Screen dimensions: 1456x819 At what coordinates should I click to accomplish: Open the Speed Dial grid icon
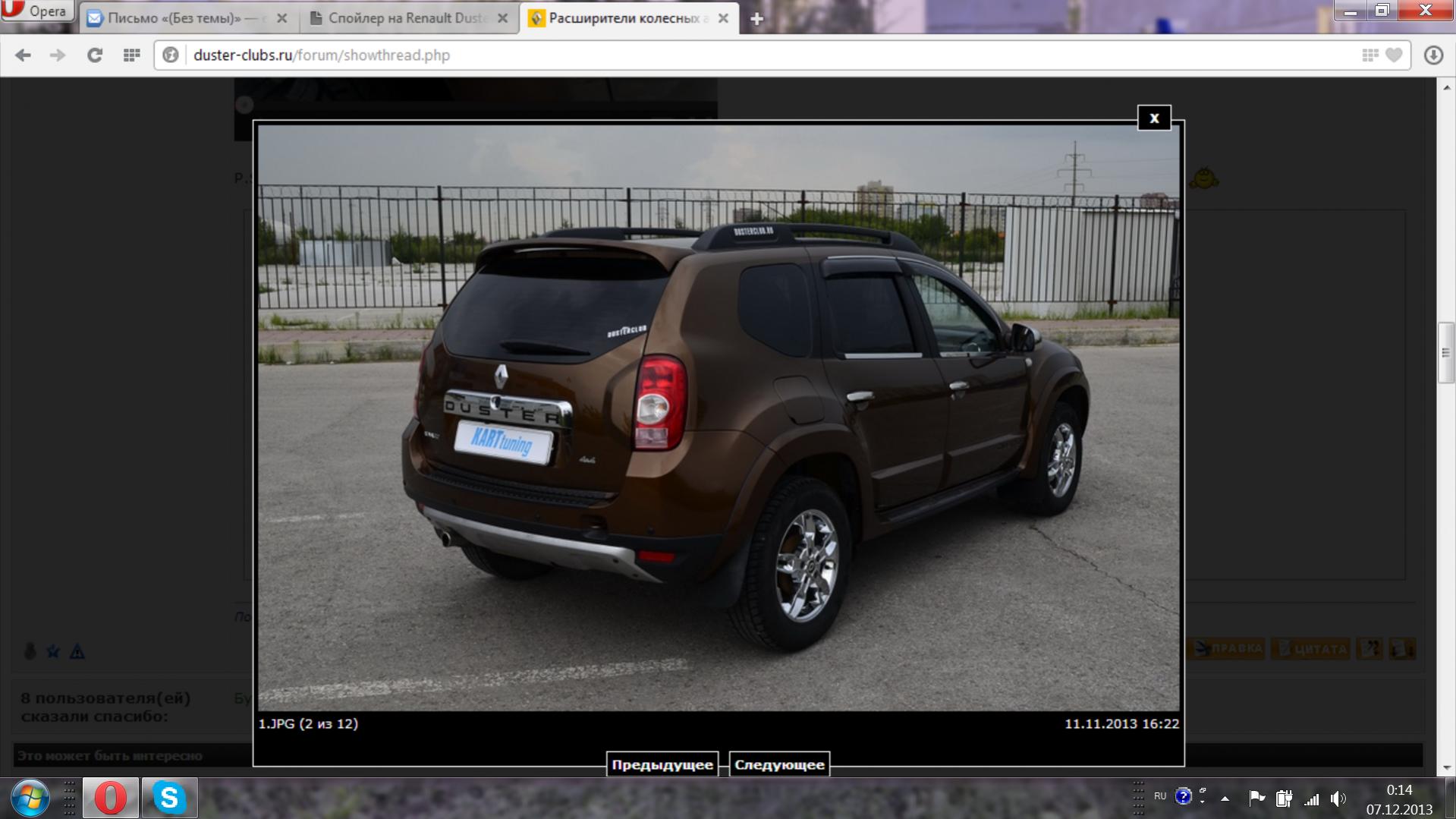(x=131, y=55)
